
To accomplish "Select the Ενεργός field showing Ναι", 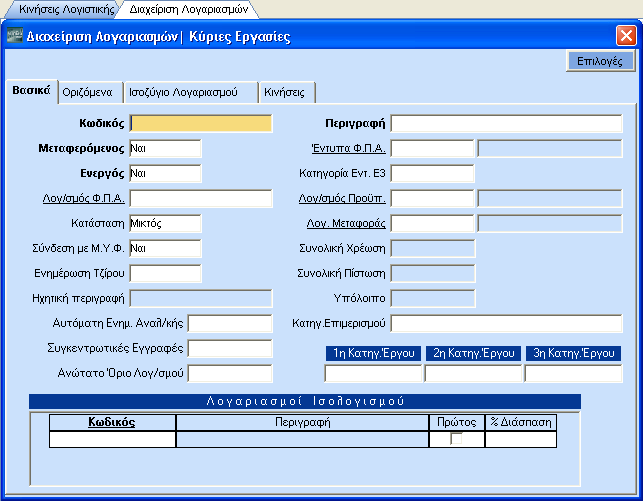I will click(x=165, y=173).
